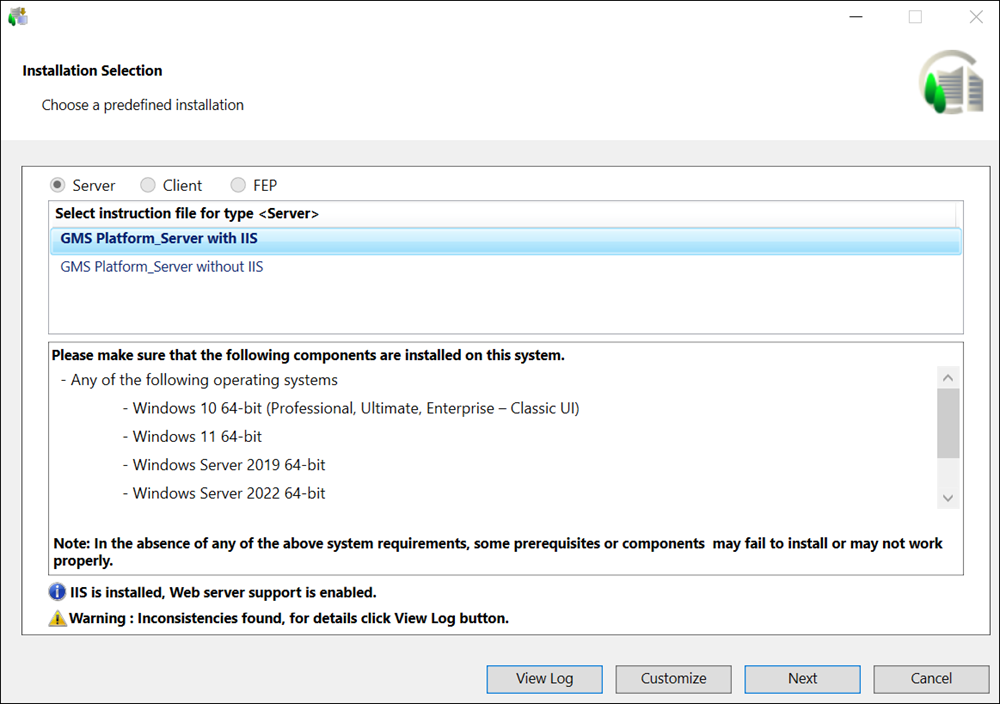Click the green building logo in header
1000x704 pixels.
click(950, 83)
